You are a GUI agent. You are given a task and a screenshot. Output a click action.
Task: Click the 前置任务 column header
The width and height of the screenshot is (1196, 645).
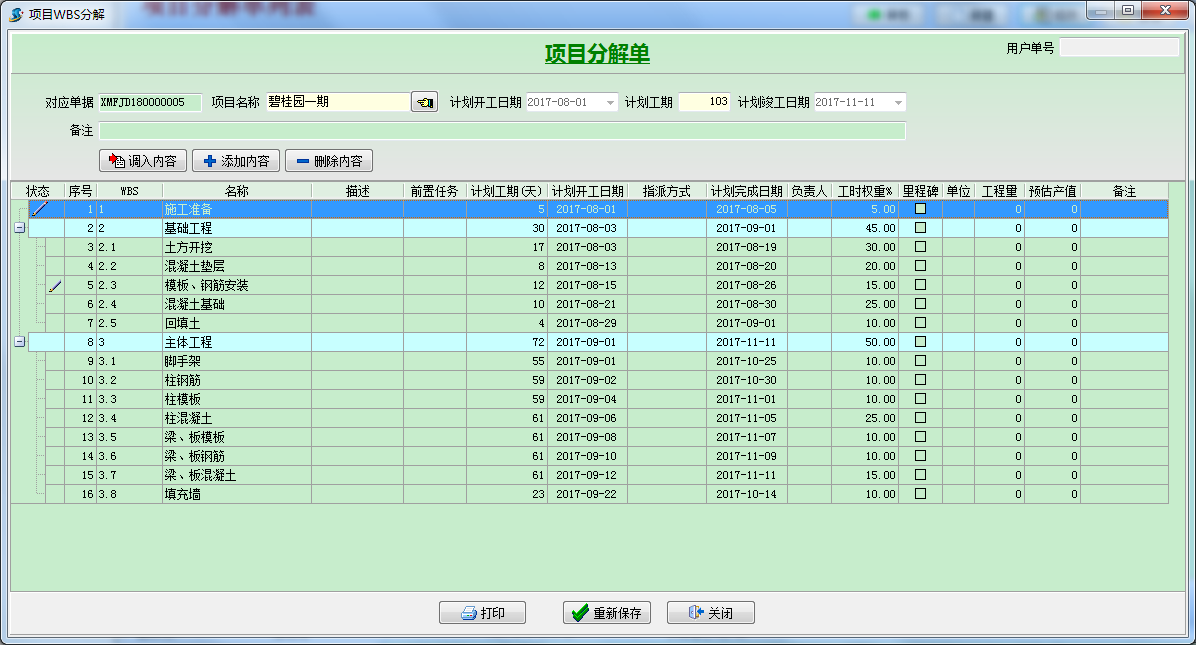click(x=435, y=191)
